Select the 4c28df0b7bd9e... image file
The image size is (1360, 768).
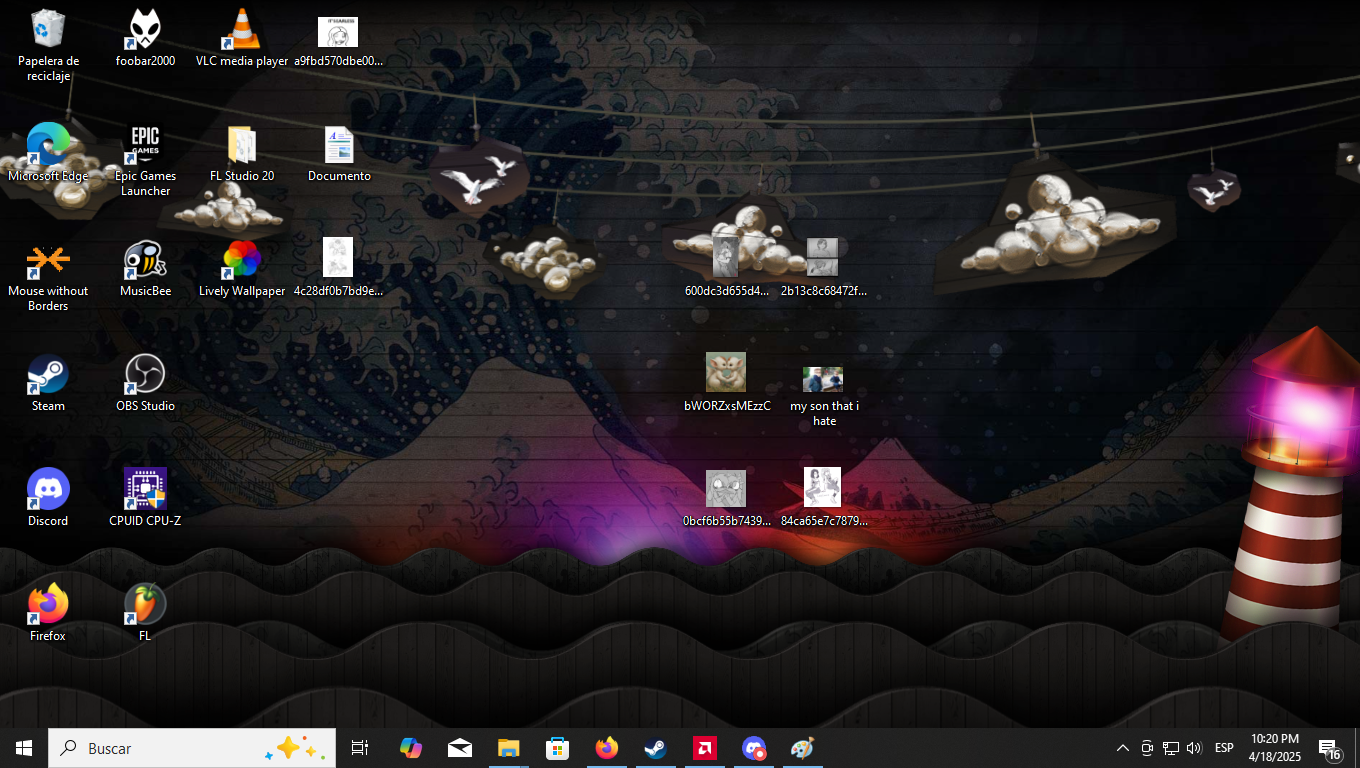[x=338, y=268]
